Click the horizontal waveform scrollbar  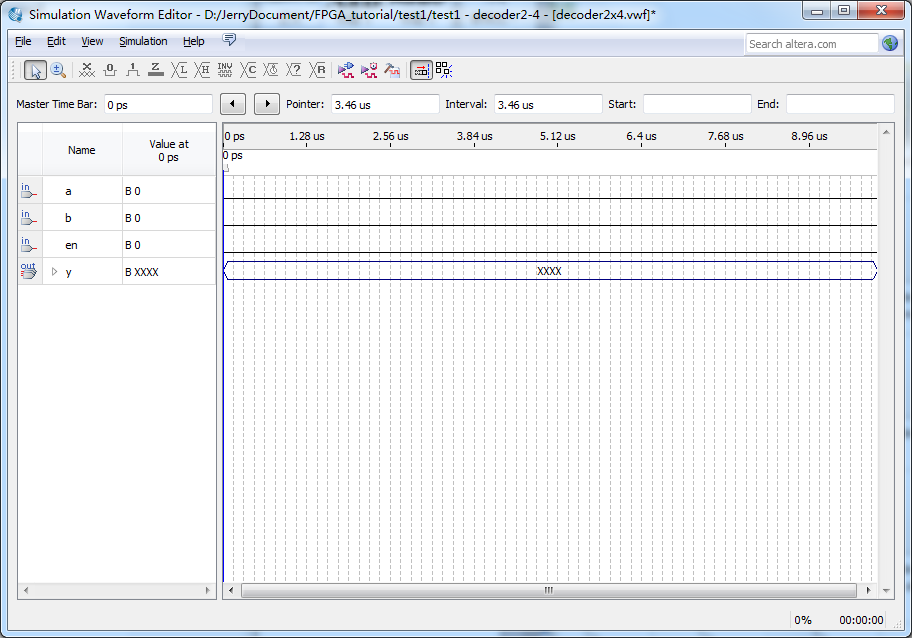pyautogui.click(x=548, y=591)
